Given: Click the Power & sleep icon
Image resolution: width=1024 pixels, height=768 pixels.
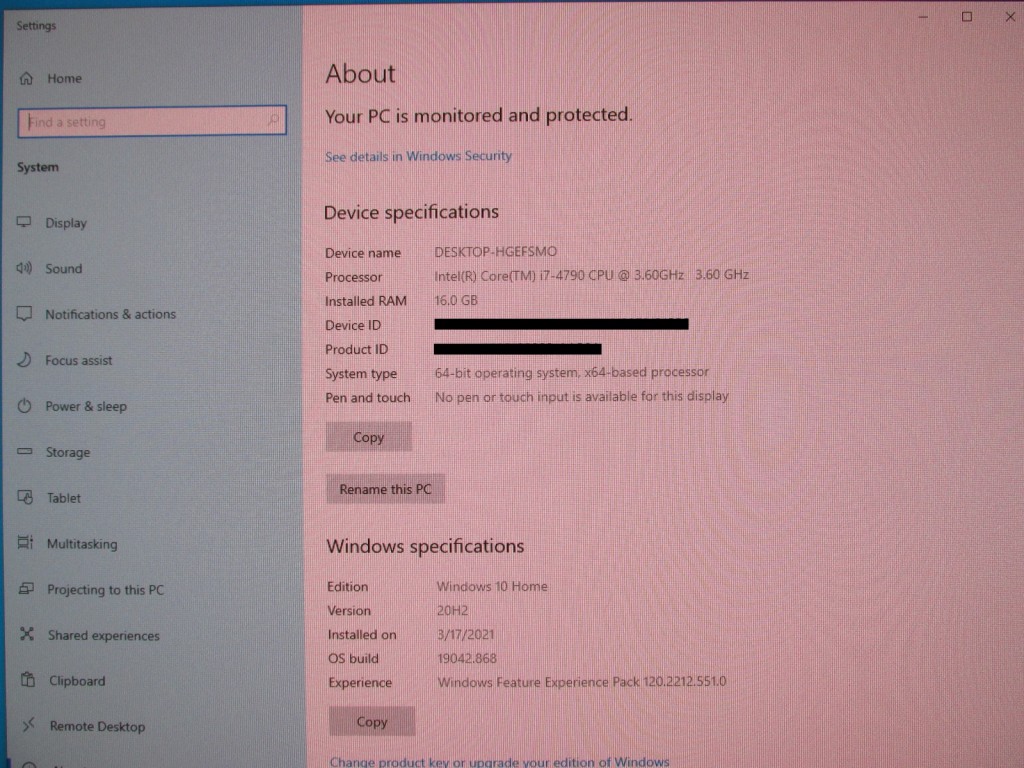Looking at the screenshot, I should [x=24, y=406].
